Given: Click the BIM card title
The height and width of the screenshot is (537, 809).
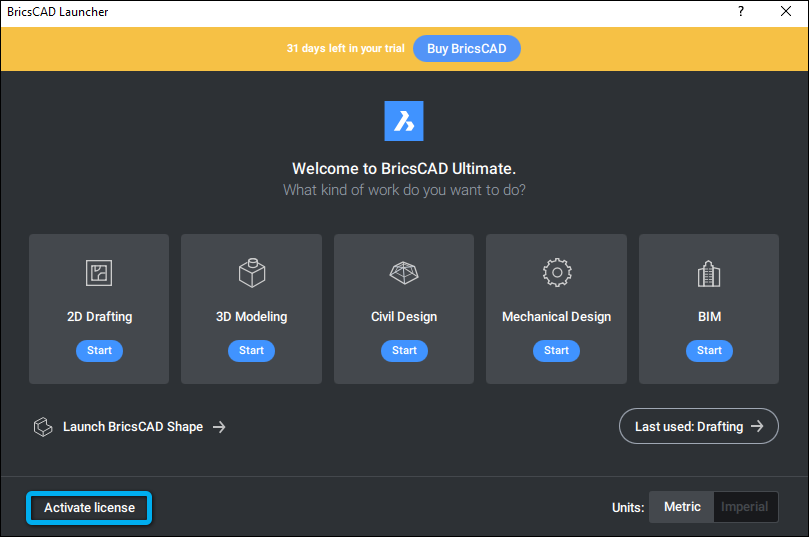Looking at the screenshot, I should pyautogui.click(x=709, y=317).
